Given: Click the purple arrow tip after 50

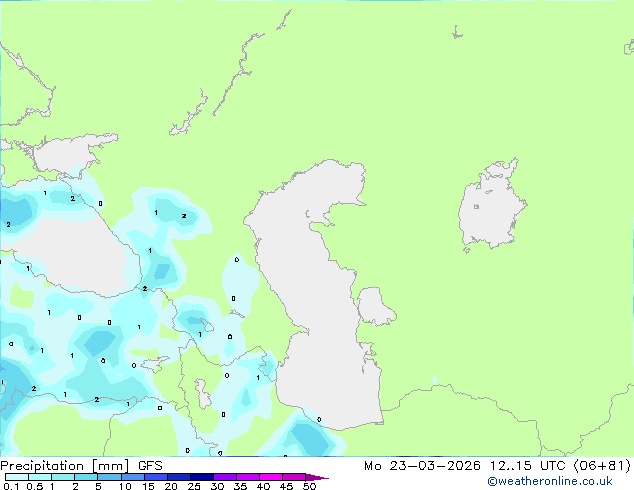Looking at the screenshot, I should tap(317, 478).
